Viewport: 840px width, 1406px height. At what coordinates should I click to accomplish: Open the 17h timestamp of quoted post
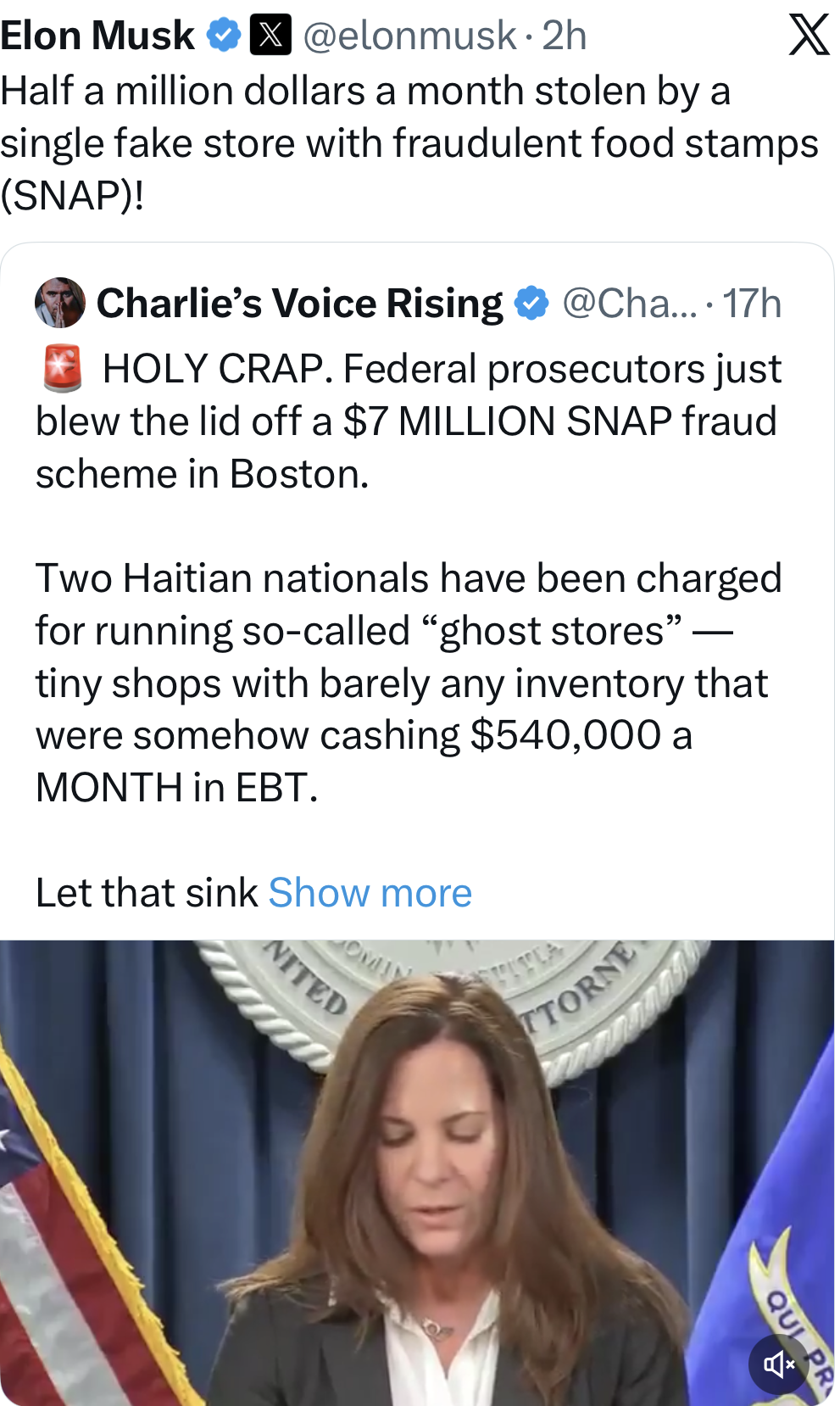pos(752,303)
